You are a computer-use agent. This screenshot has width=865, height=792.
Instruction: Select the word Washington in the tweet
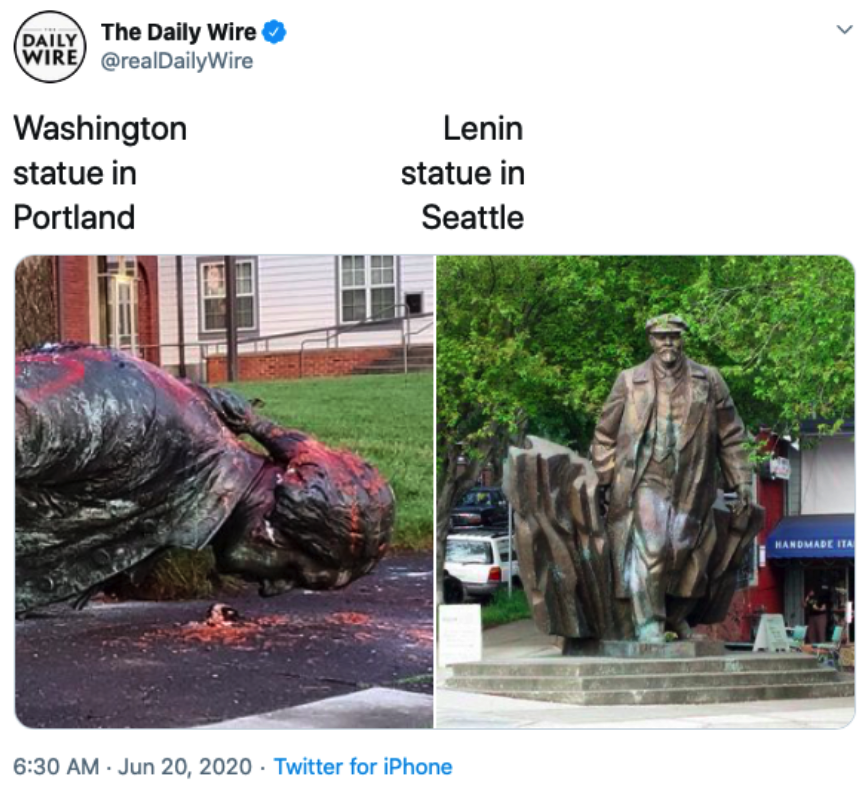[x=100, y=129]
